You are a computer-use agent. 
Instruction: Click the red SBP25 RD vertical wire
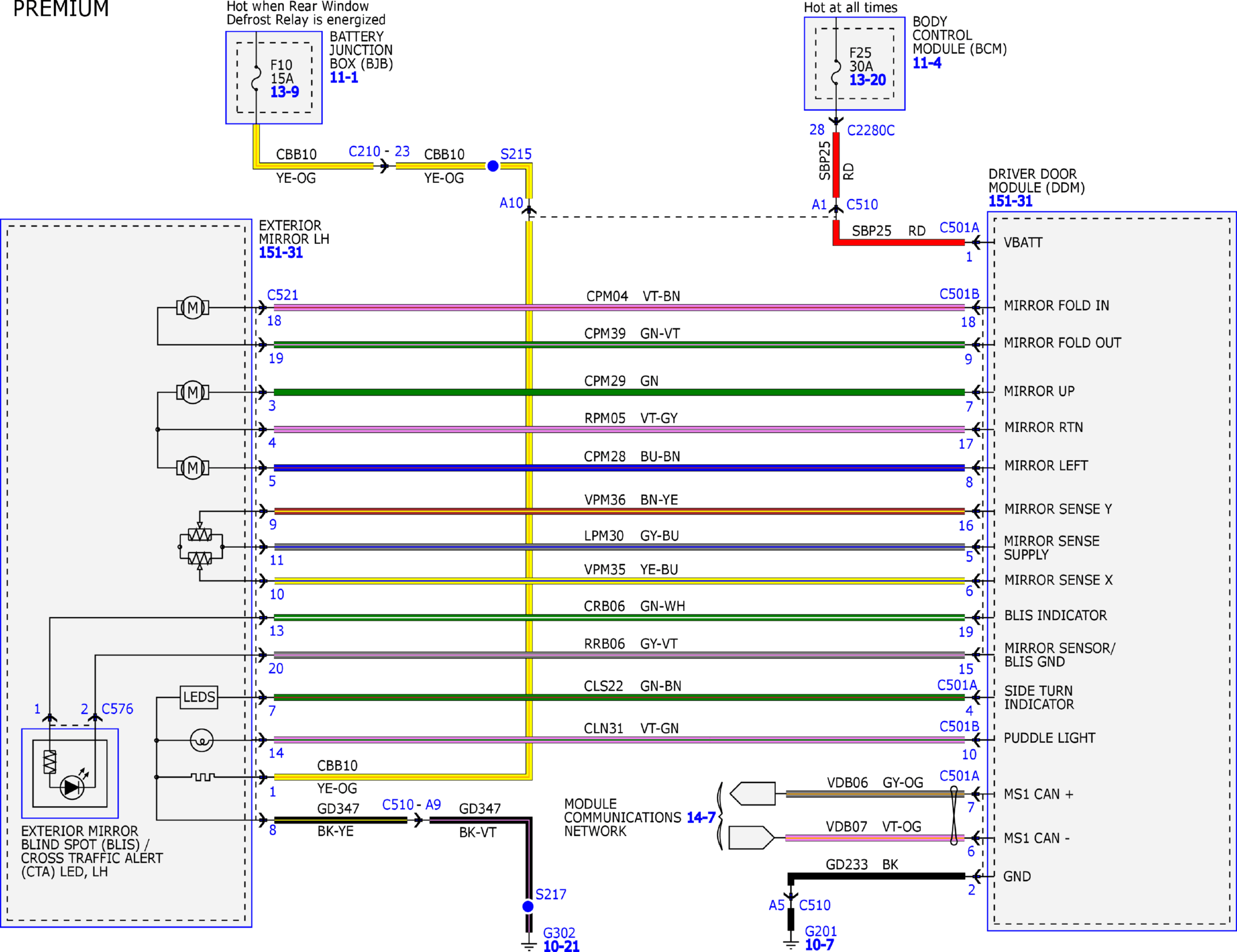836,165
